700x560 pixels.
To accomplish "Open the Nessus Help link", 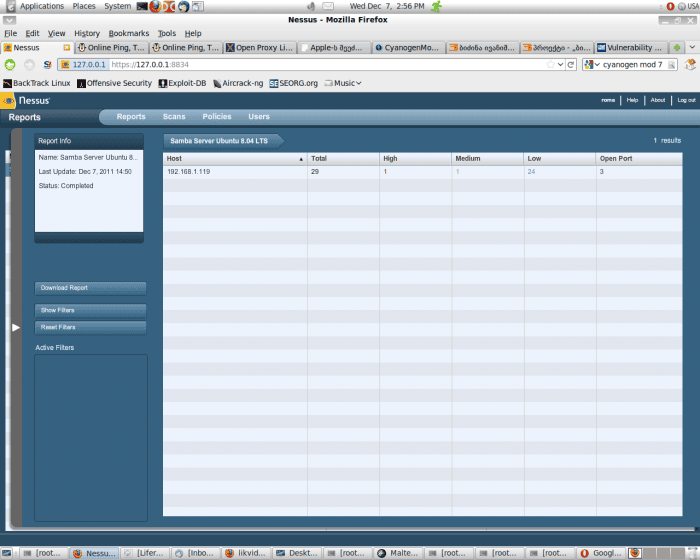I will pos(632,100).
